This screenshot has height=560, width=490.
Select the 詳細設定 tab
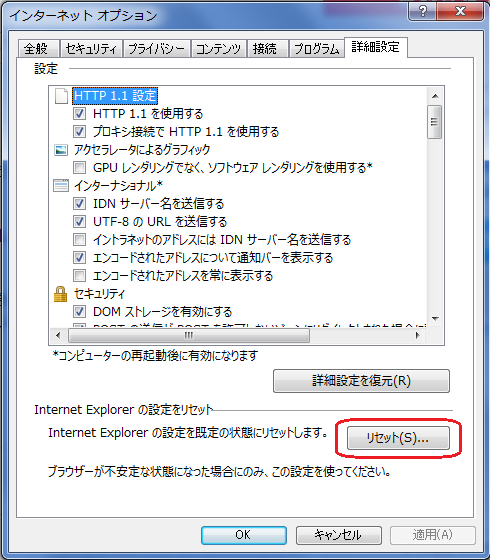click(x=376, y=47)
